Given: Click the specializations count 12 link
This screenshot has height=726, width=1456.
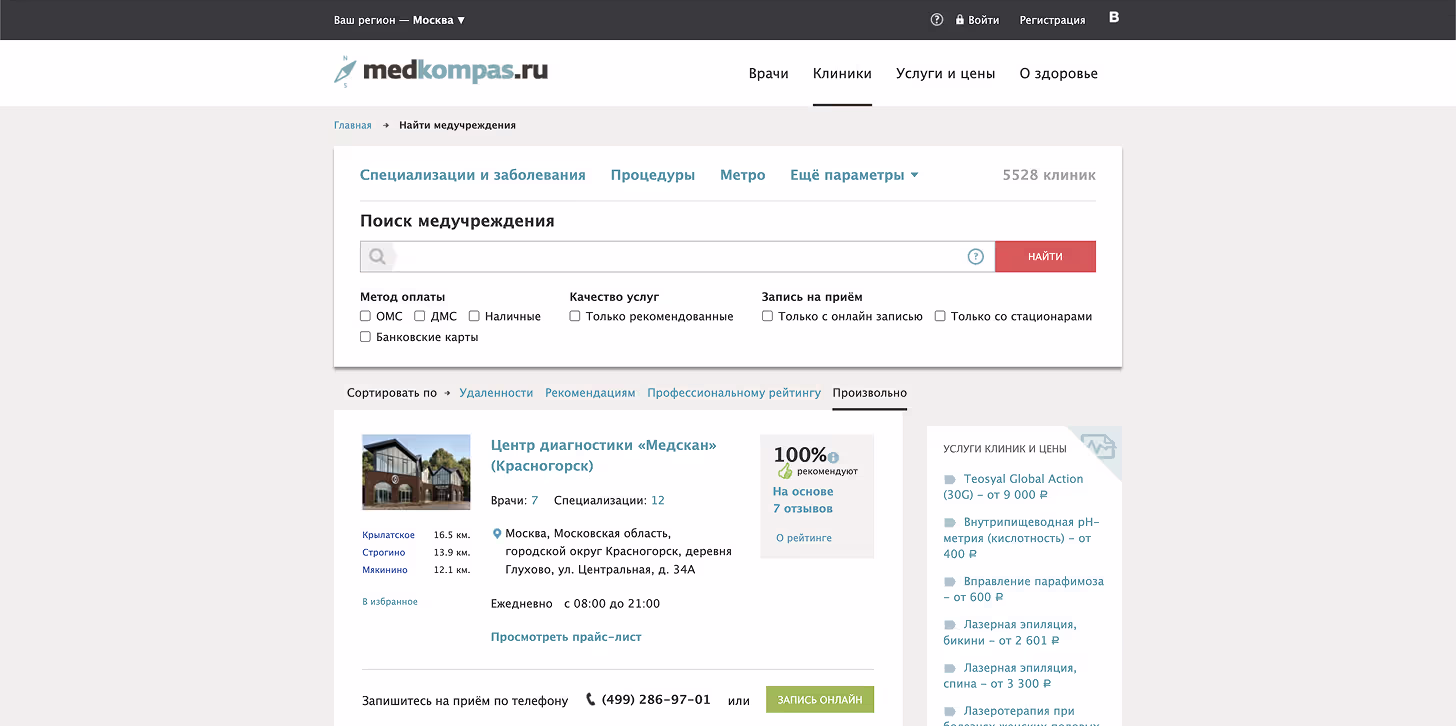Looking at the screenshot, I should pyautogui.click(x=658, y=500).
